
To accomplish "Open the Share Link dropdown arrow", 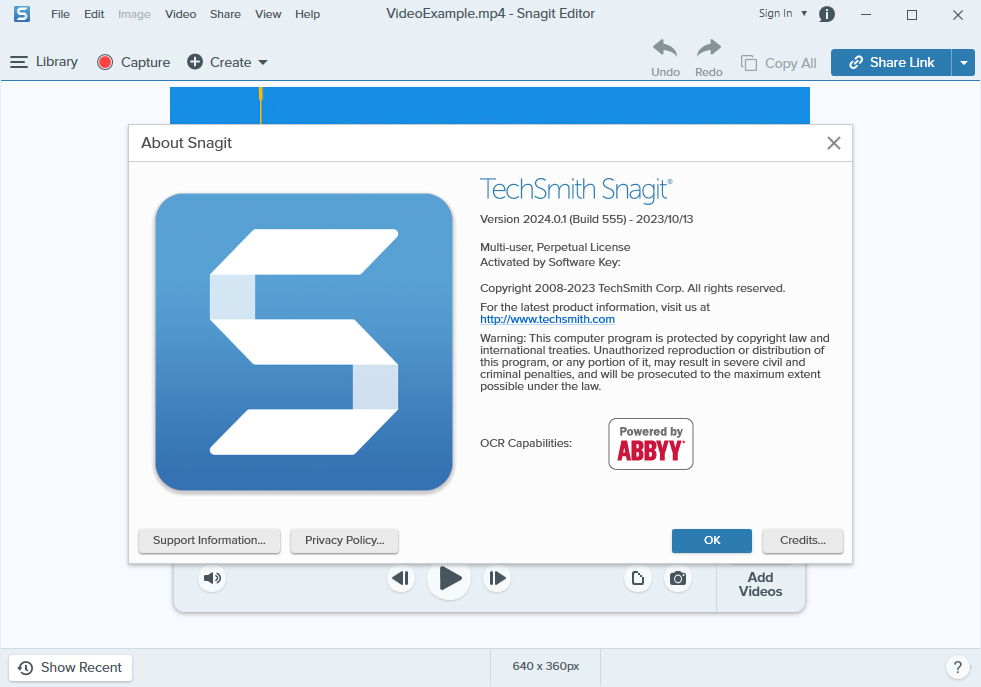I will [963, 62].
